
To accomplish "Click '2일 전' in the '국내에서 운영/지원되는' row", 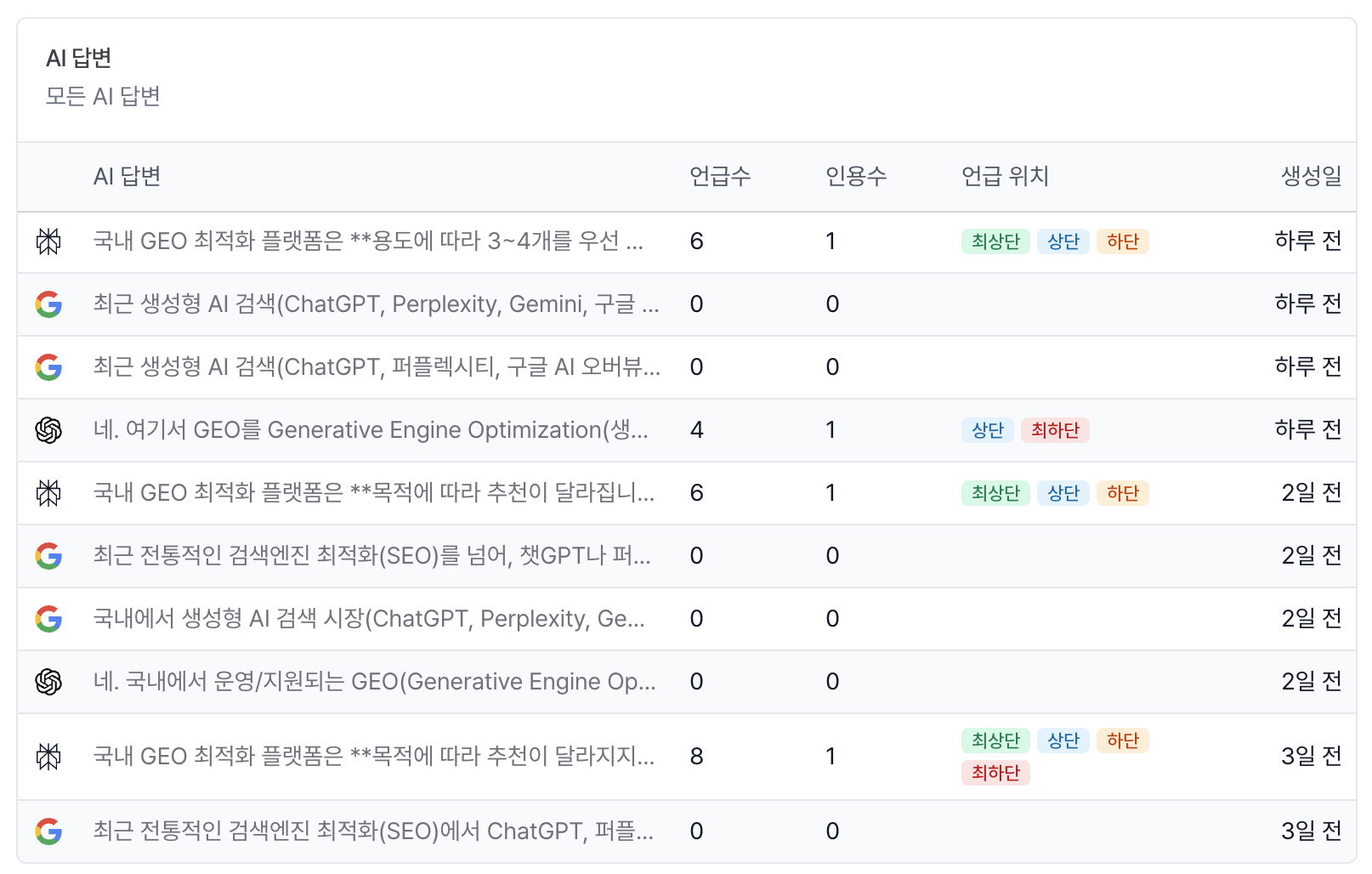I will [1312, 682].
